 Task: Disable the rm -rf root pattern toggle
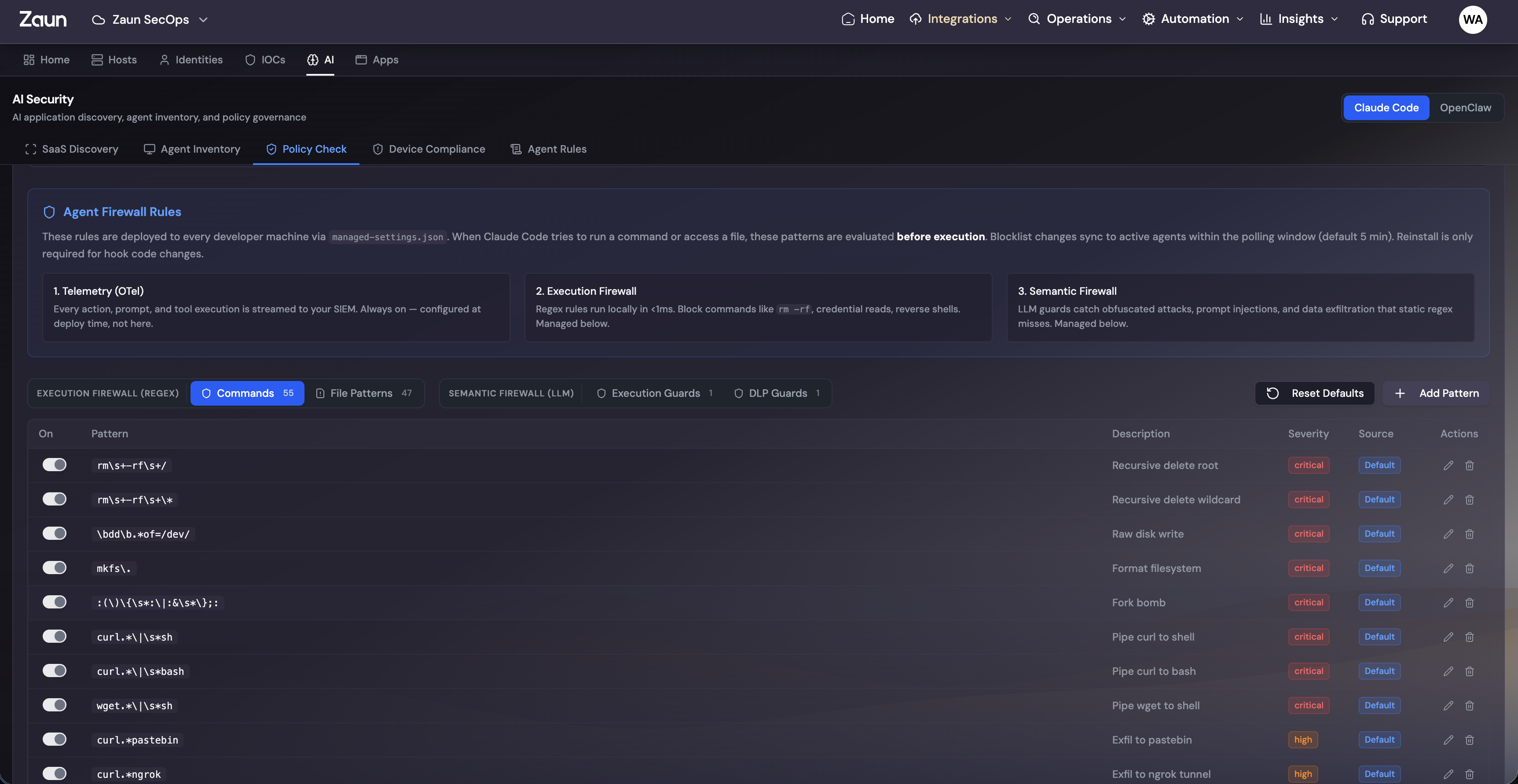click(54, 465)
